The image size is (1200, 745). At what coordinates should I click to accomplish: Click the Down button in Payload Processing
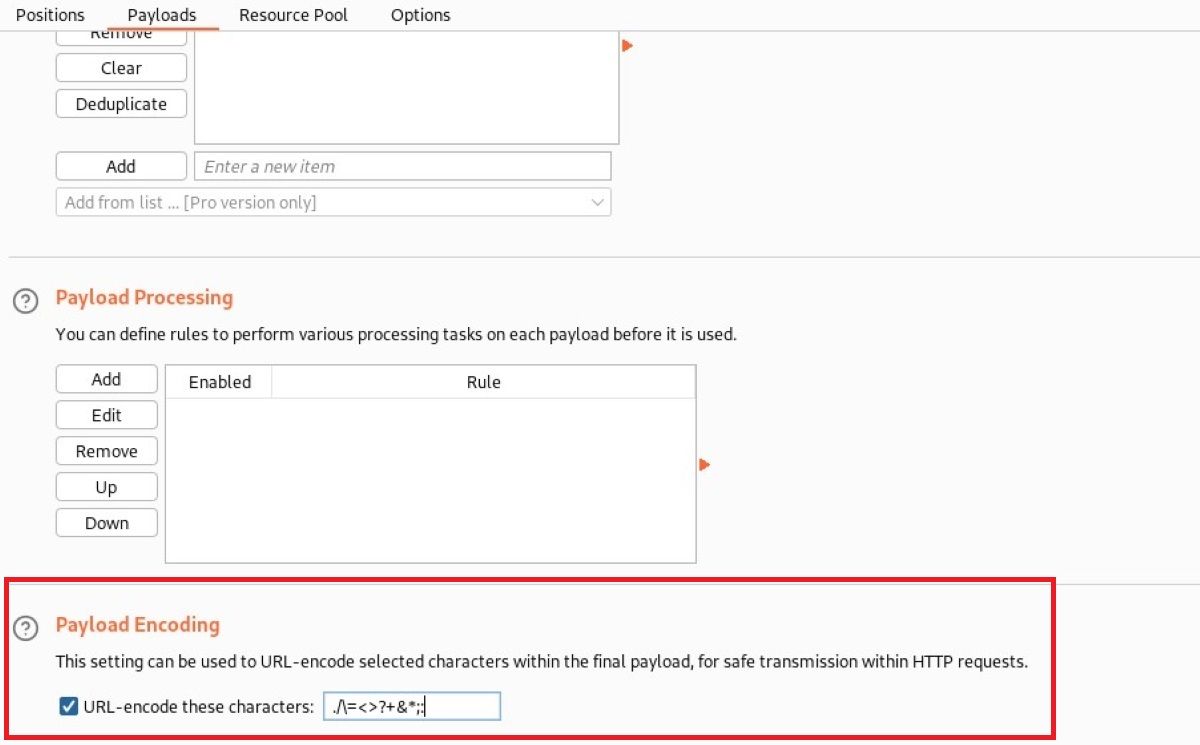[x=106, y=522]
